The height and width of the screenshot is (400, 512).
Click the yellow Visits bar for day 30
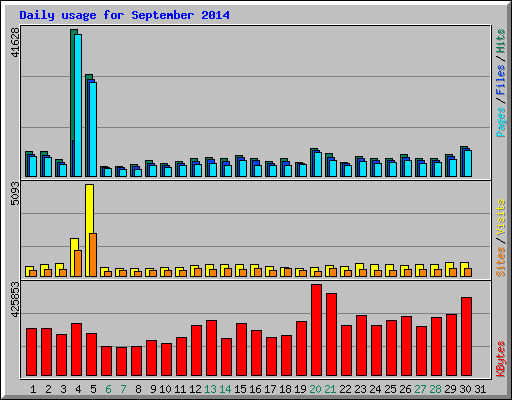point(464,269)
